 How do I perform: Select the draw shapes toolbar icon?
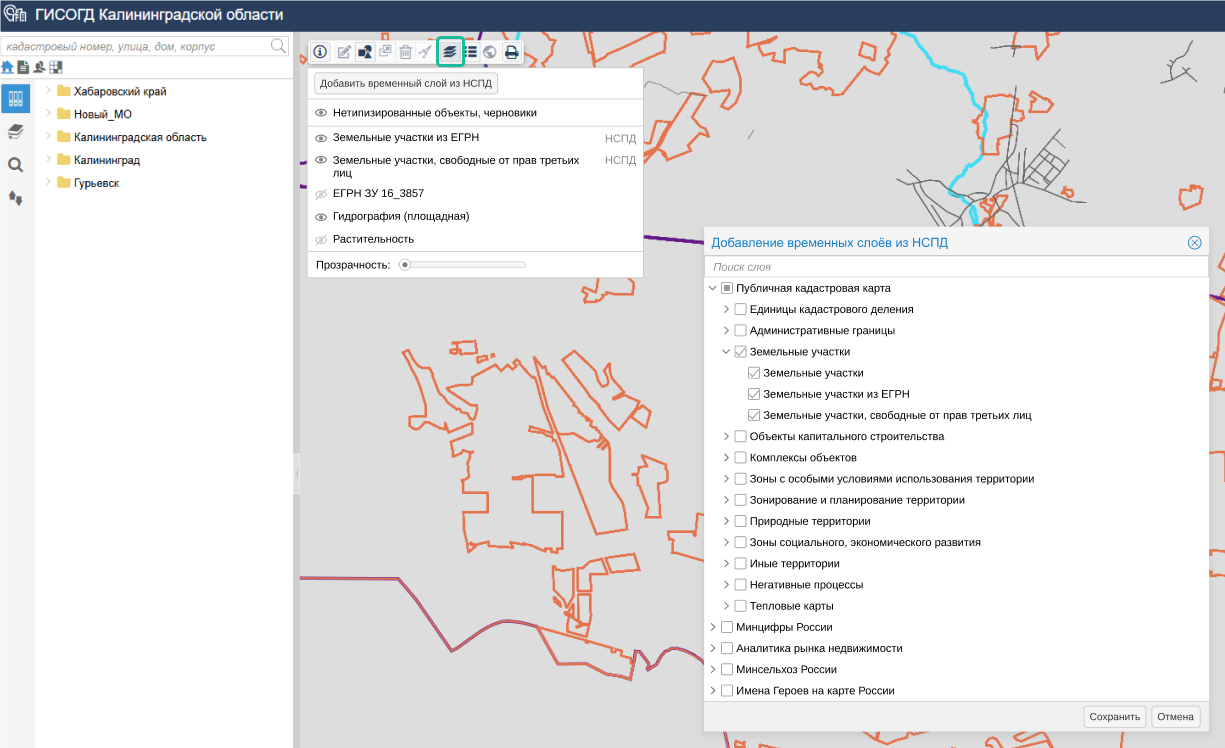[365, 52]
